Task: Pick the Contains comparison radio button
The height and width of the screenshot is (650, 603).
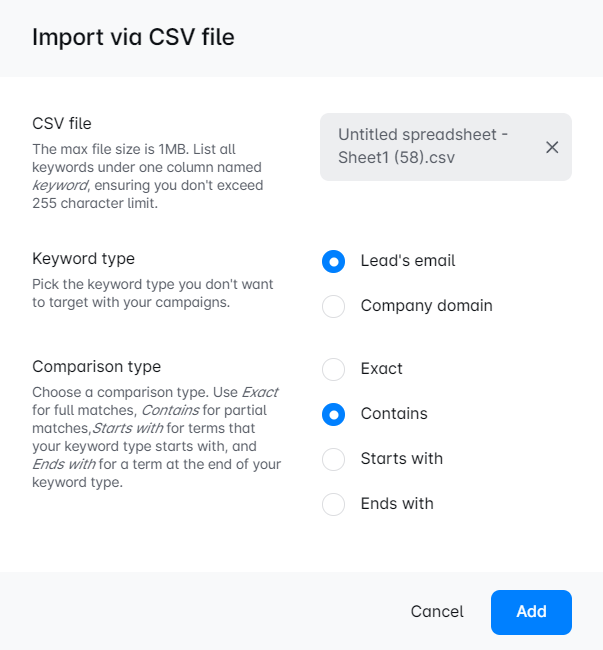Action: [x=334, y=414]
